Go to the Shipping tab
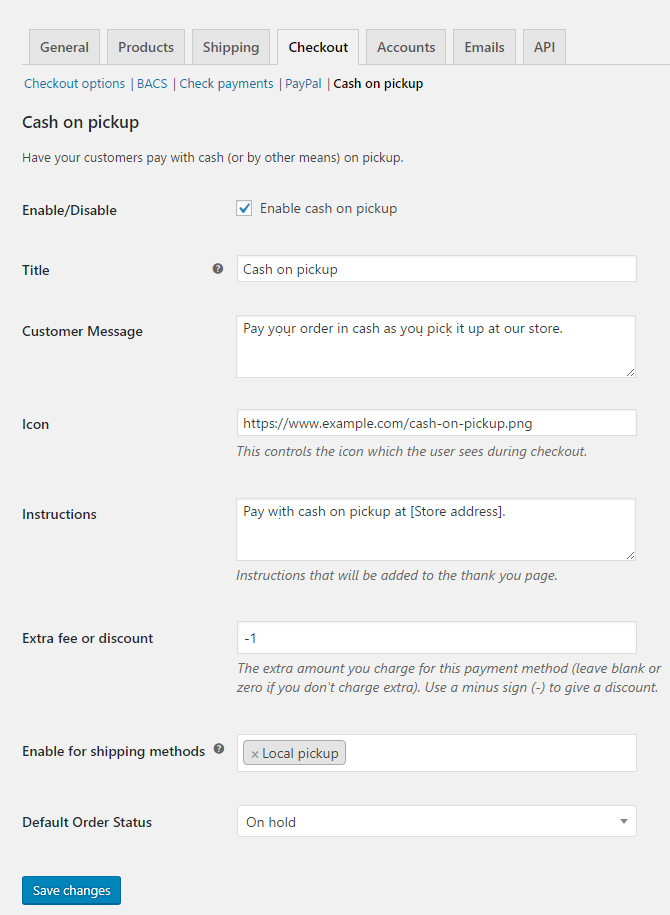Image resolution: width=670 pixels, height=915 pixels. tap(231, 47)
